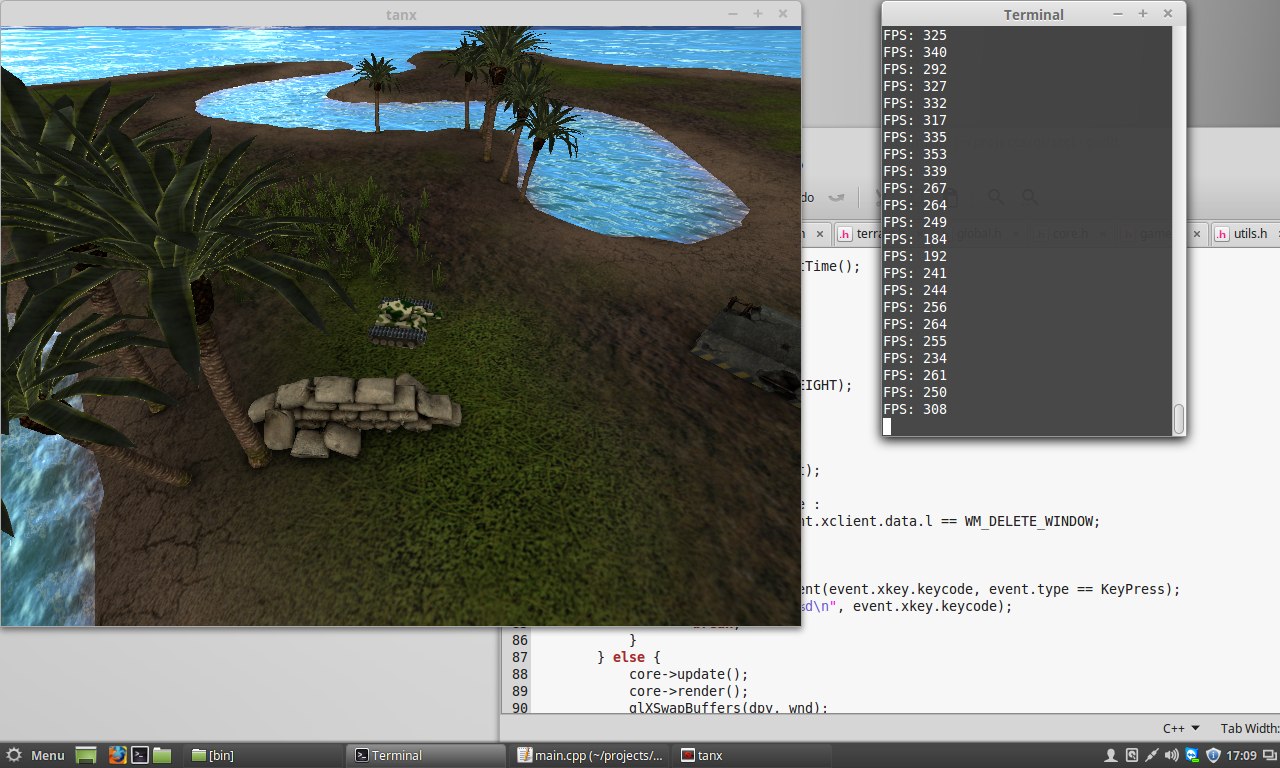Click the Terminal window title text
Screen dimensions: 1280x768
[x=1033, y=14]
